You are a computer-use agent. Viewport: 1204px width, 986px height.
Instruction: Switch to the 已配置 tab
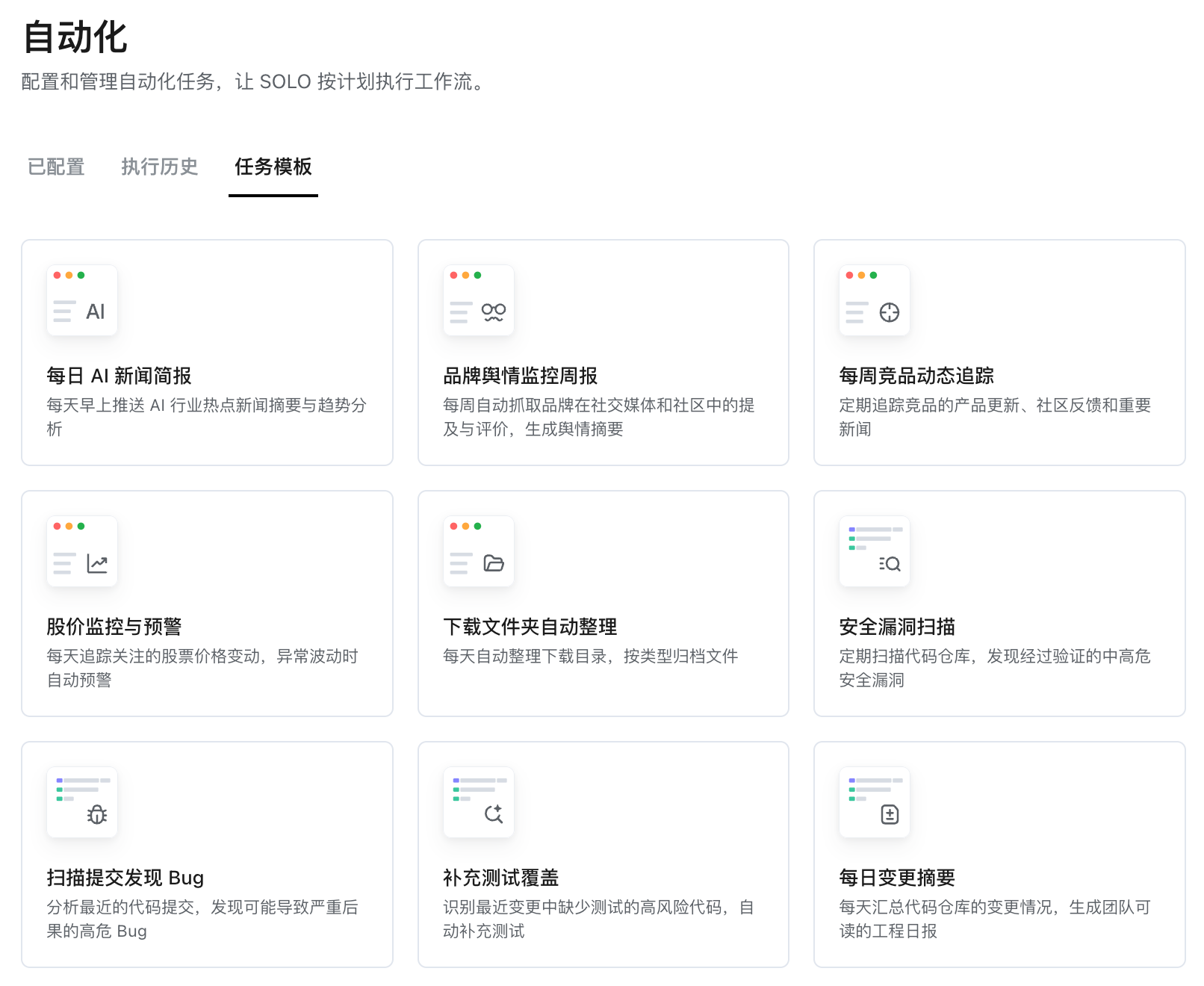[x=56, y=167]
